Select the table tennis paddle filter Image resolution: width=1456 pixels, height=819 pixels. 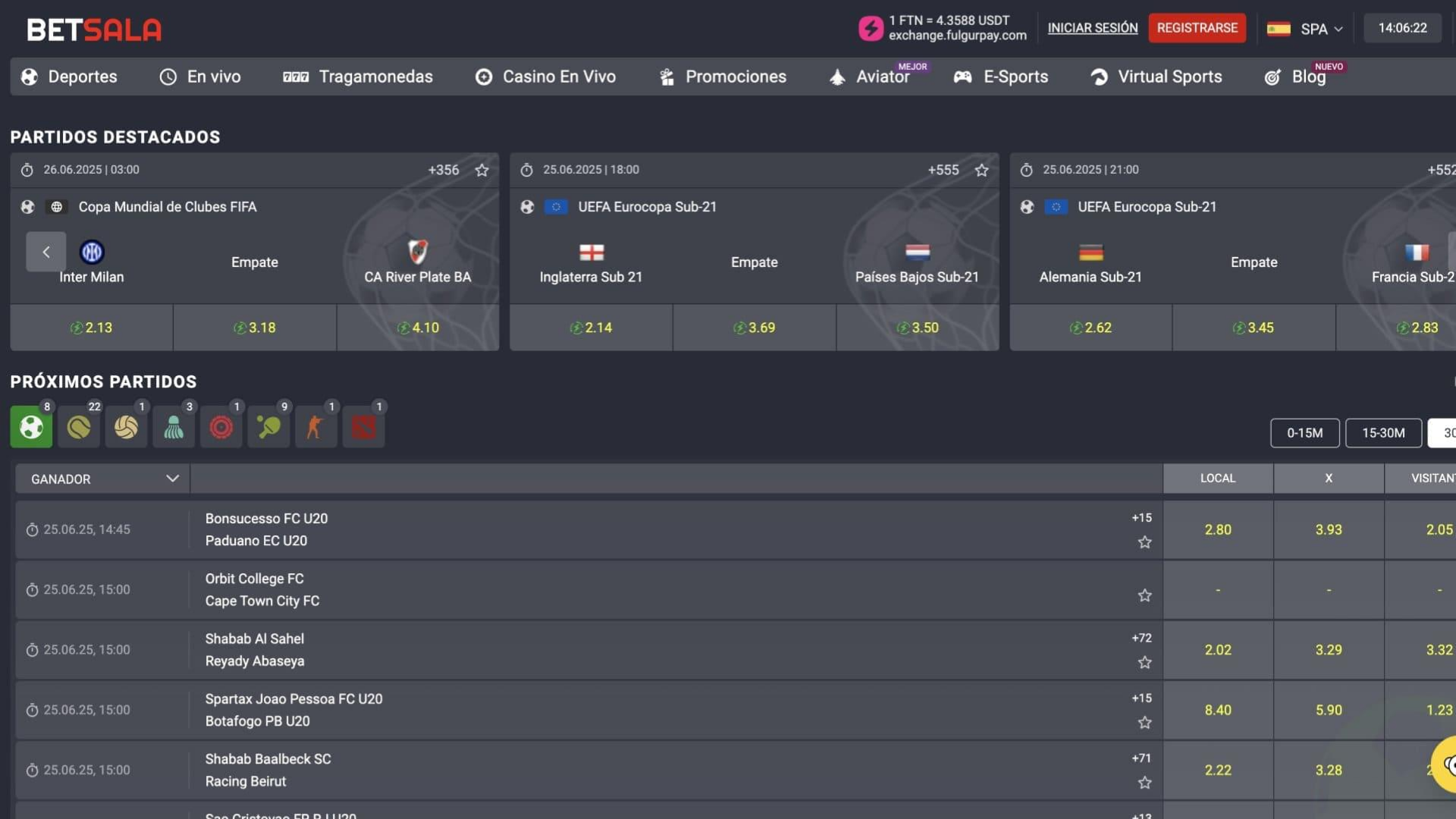(268, 427)
